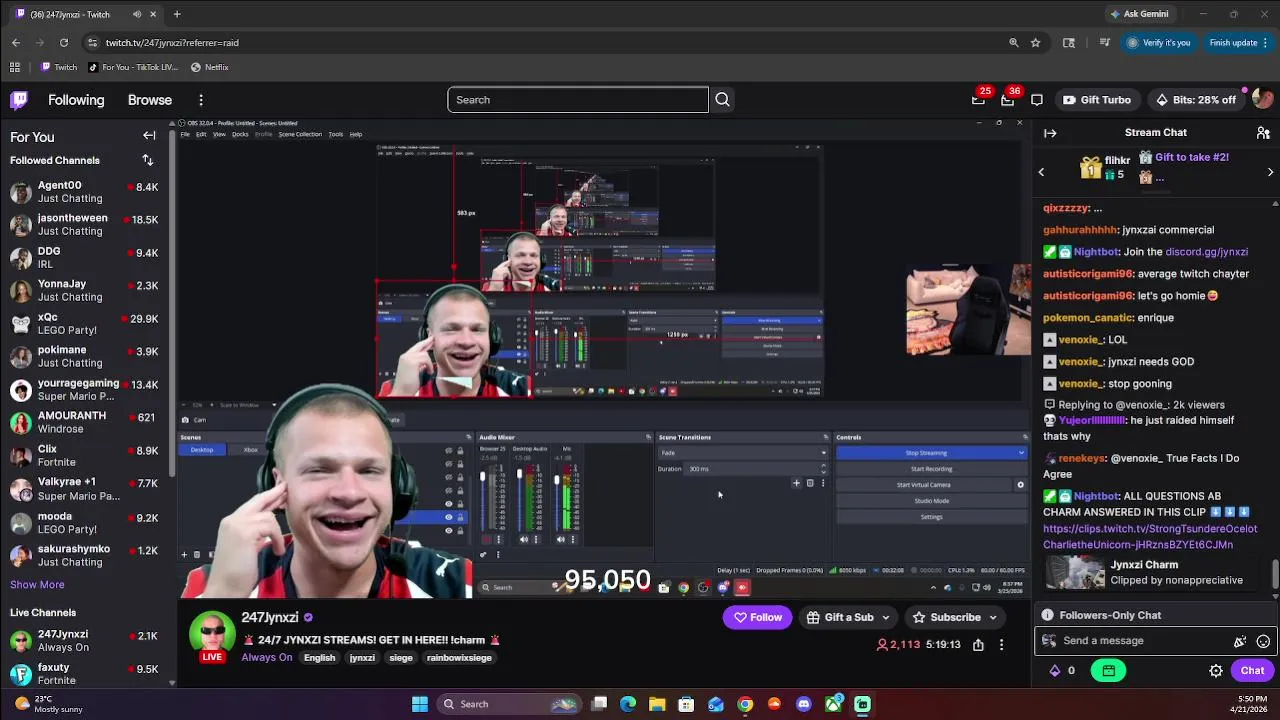The height and width of the screenshot is (720, 1280).
Task: Follow the 247Jynxzi channel
Action: pyautogui.click(x=758, y=617)
